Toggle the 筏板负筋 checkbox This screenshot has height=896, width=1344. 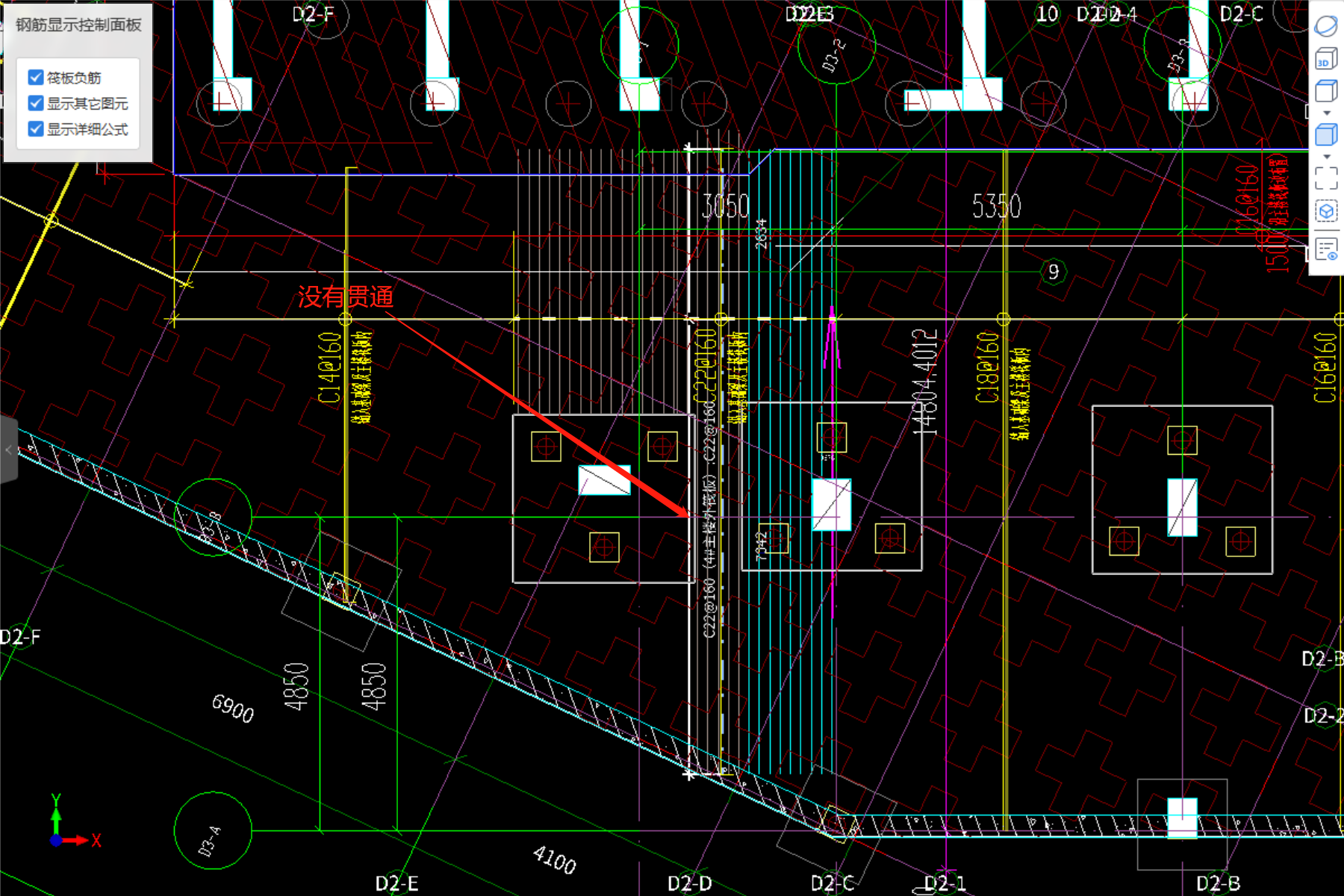pyautogui.click(x=36, y=78)
